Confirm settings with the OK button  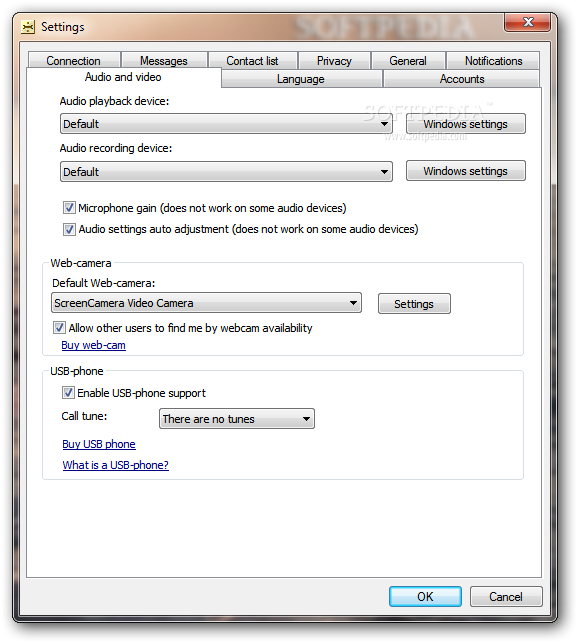pos(425,597)
